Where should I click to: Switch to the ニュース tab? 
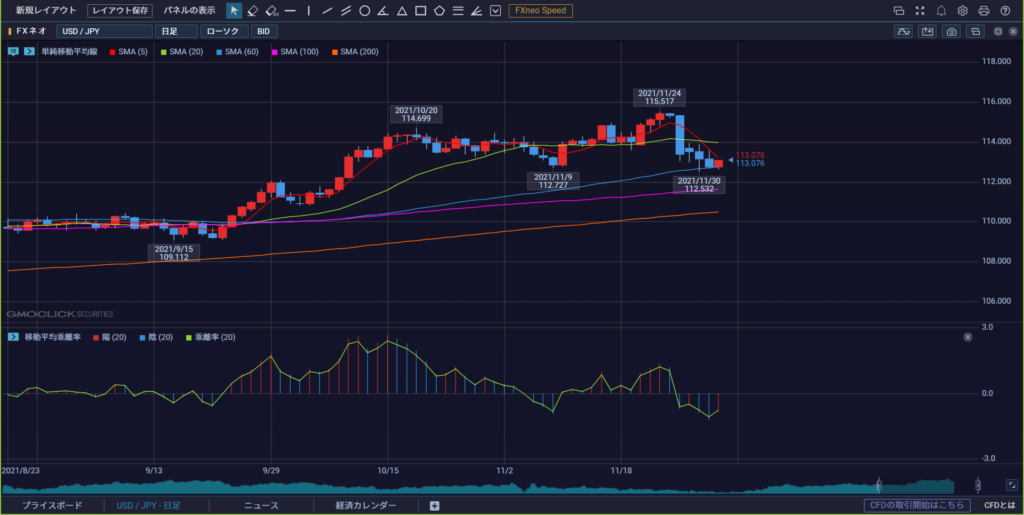pos(261,505)
